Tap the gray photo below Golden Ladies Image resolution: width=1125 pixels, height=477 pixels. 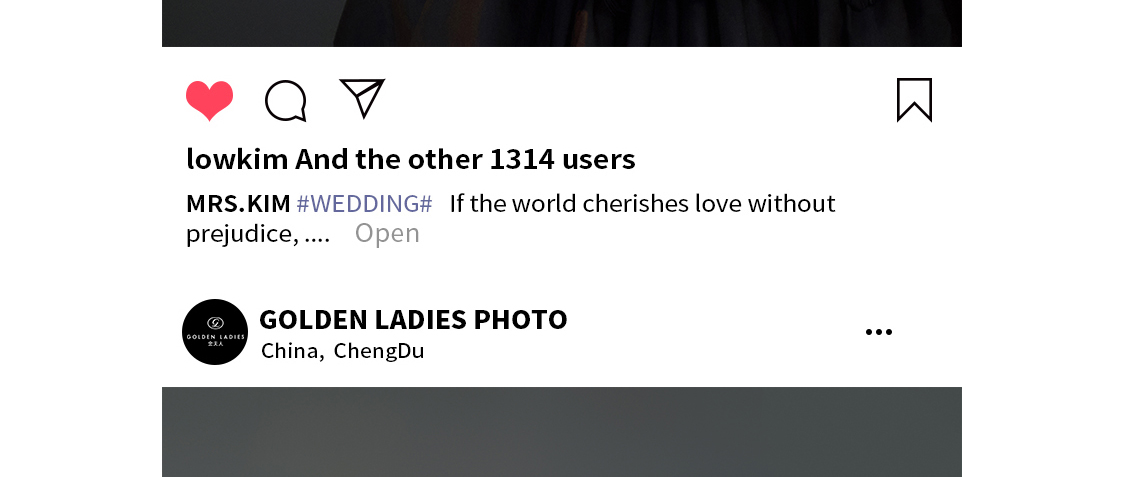(562, 432)
